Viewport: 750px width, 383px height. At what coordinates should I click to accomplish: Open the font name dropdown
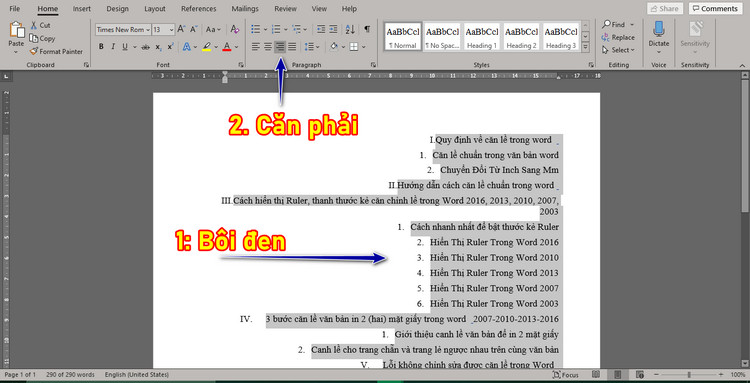click(148, 30)
